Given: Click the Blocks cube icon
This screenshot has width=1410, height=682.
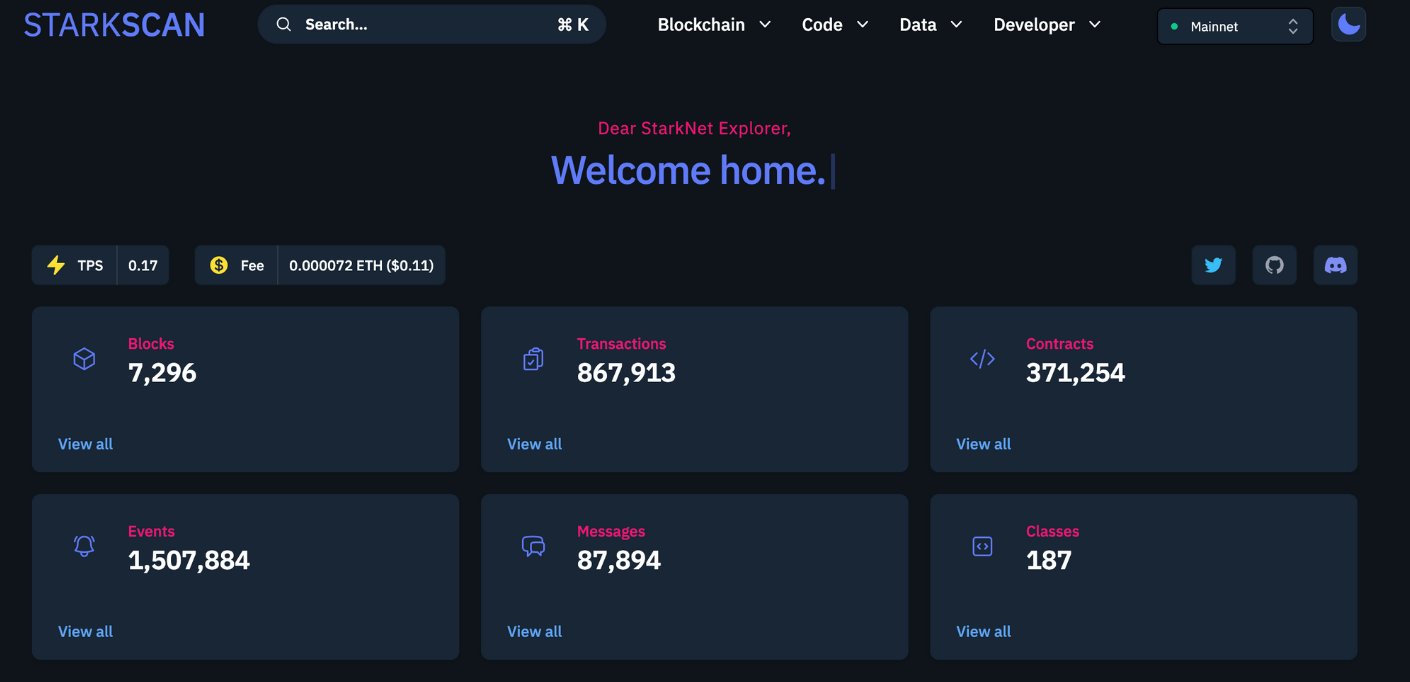Looking at the screenshot, I should (84, 359).
